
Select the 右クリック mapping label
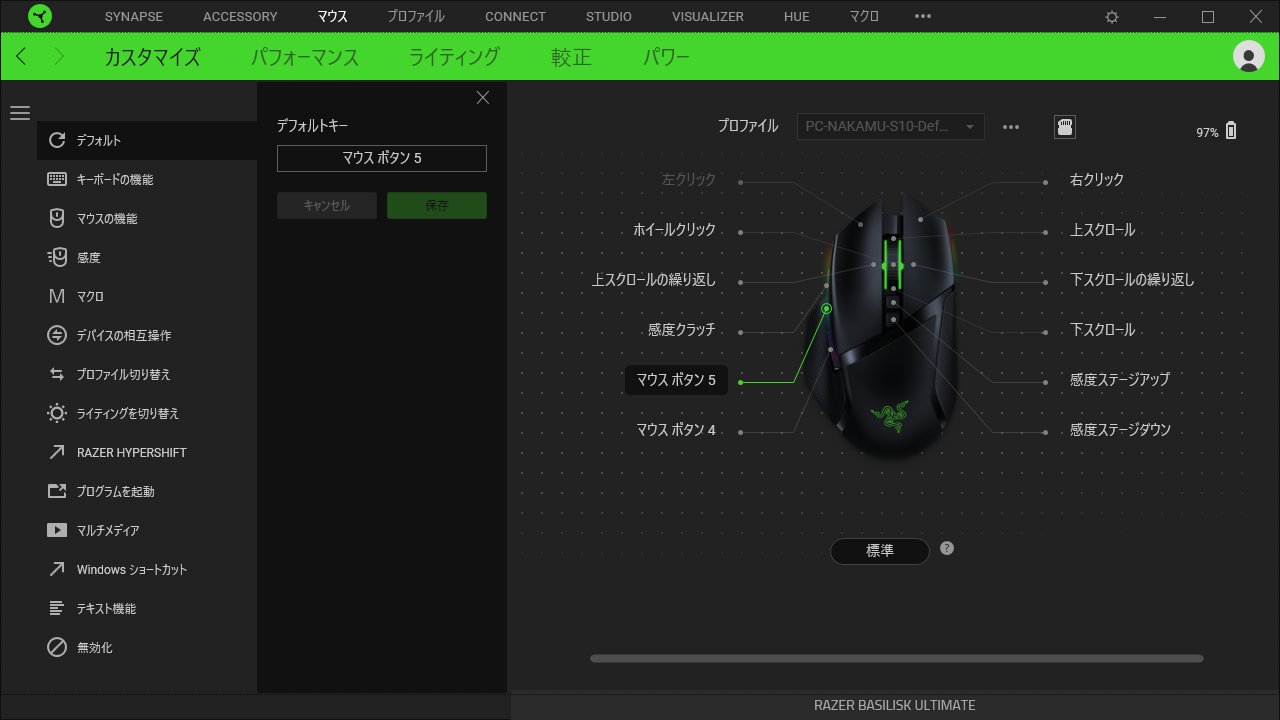1097,180
